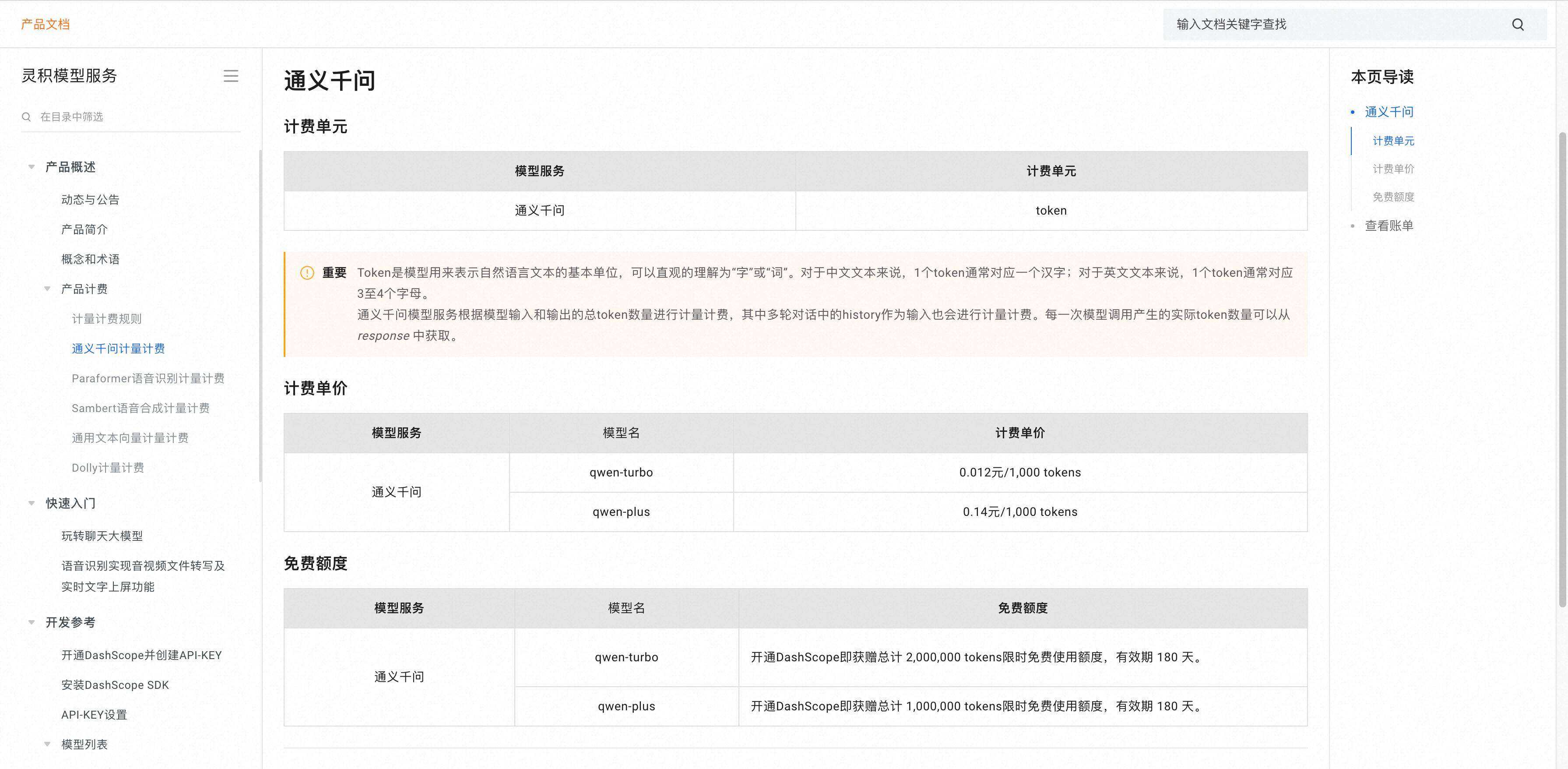Click the orange important warning icon
The width and height of the screenshot is (1568, 769).
(x=307, y=273)
